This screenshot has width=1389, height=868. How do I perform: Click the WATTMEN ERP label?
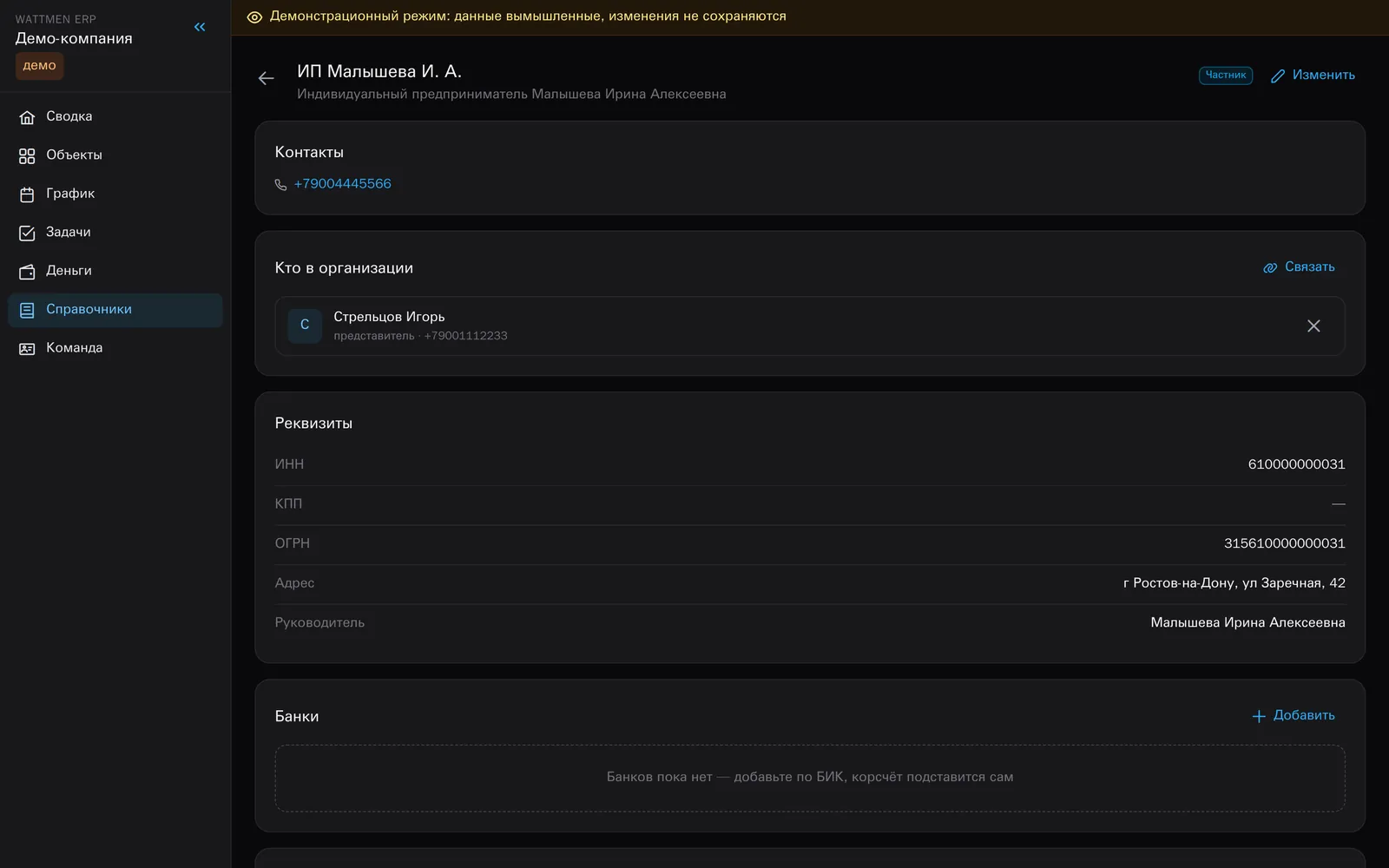pyautogui.click(x=56, y=19)
